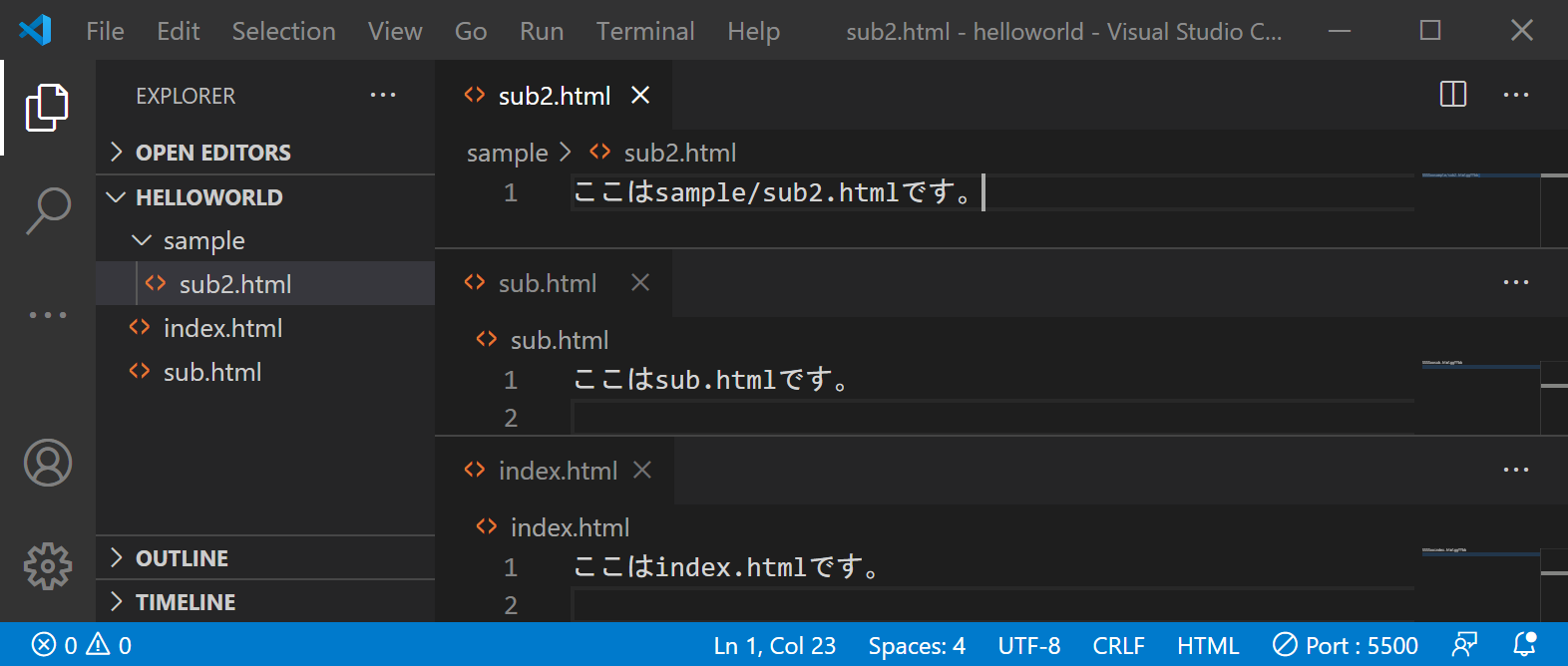
Task: Open the Terminal menu
Action: (x=645, y=31)
